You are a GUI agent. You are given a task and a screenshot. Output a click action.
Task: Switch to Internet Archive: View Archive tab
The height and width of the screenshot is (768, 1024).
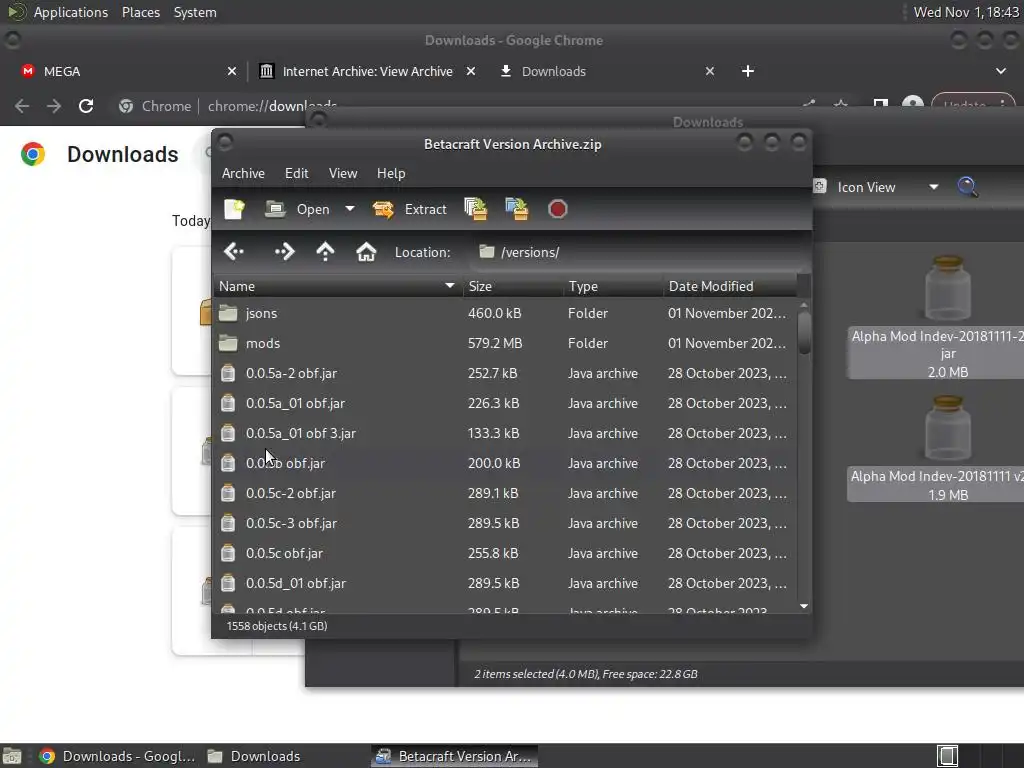coord(367,71)
